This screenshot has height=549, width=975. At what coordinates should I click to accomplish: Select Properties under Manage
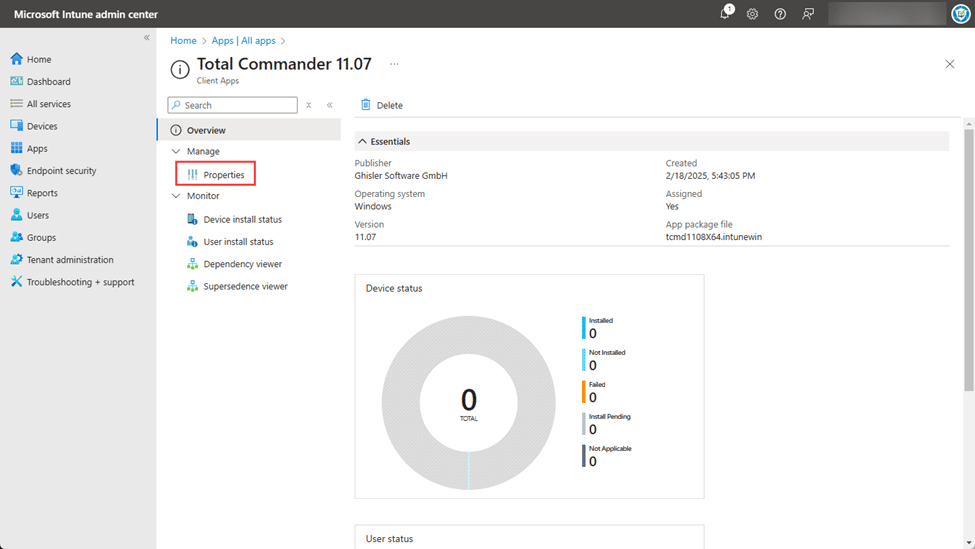coord(223,175)
